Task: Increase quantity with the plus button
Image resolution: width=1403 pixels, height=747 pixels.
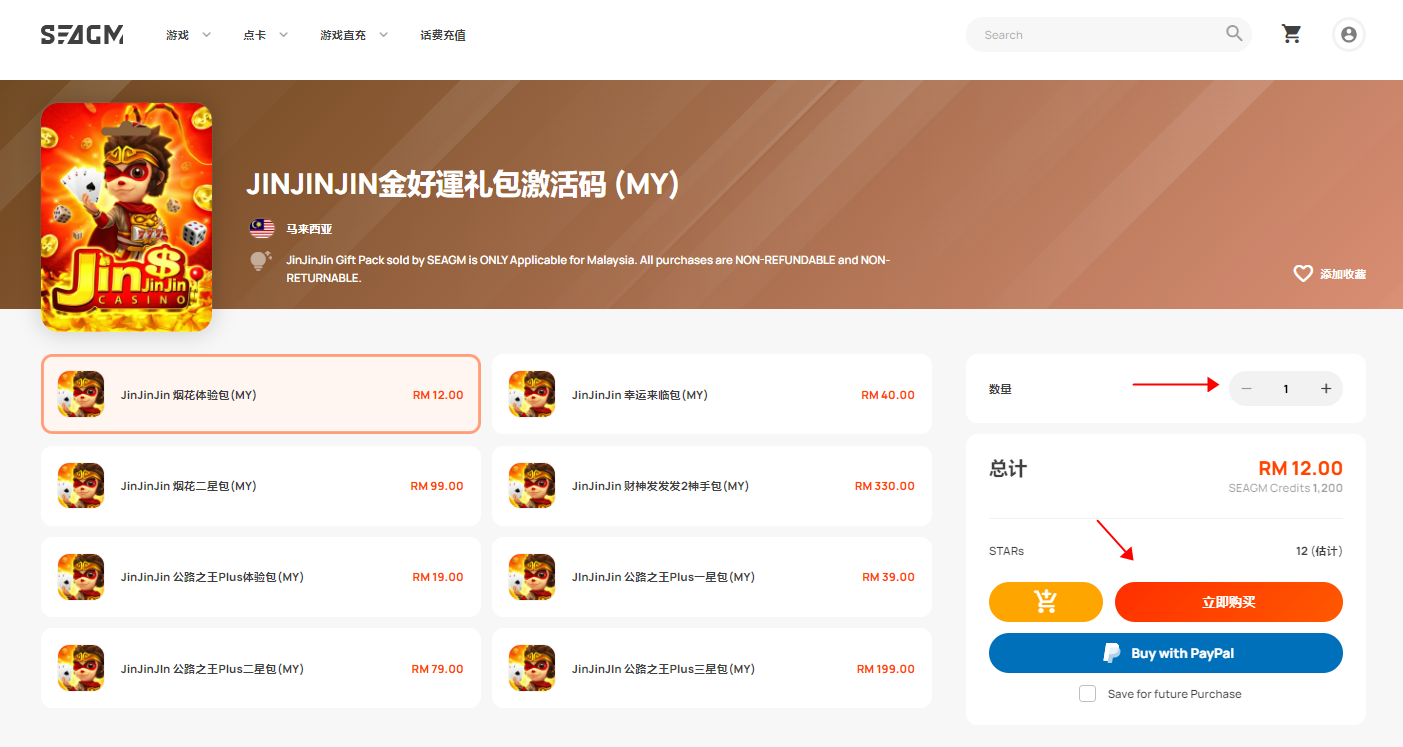Action: pos(1326,389)
